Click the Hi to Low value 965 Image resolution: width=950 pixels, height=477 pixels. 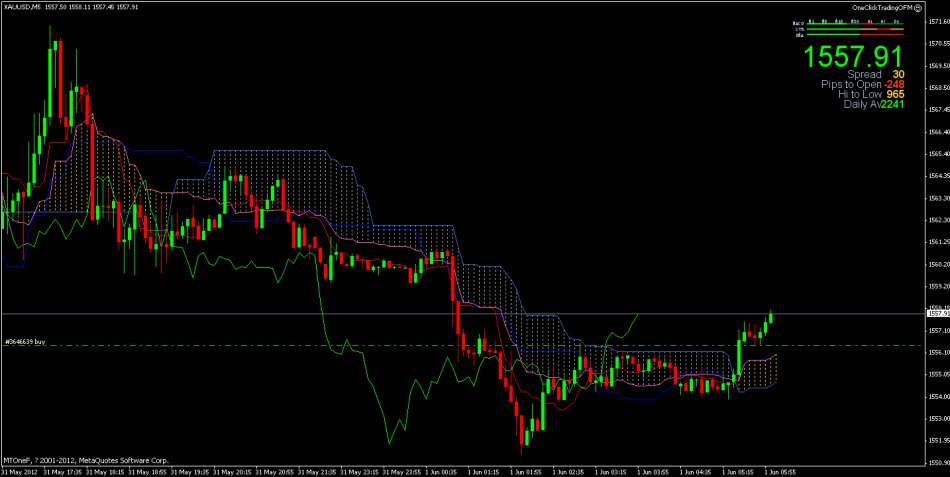pyautogui.click(x=896, y=95)
